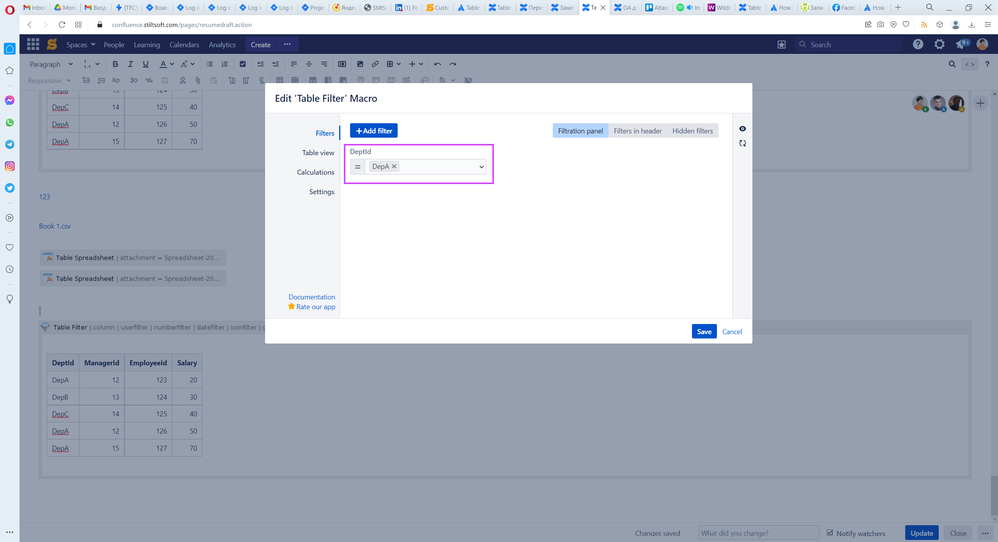This screenshot has height=542, width=998.
Task: Align text center
Action: pos(309,64)
